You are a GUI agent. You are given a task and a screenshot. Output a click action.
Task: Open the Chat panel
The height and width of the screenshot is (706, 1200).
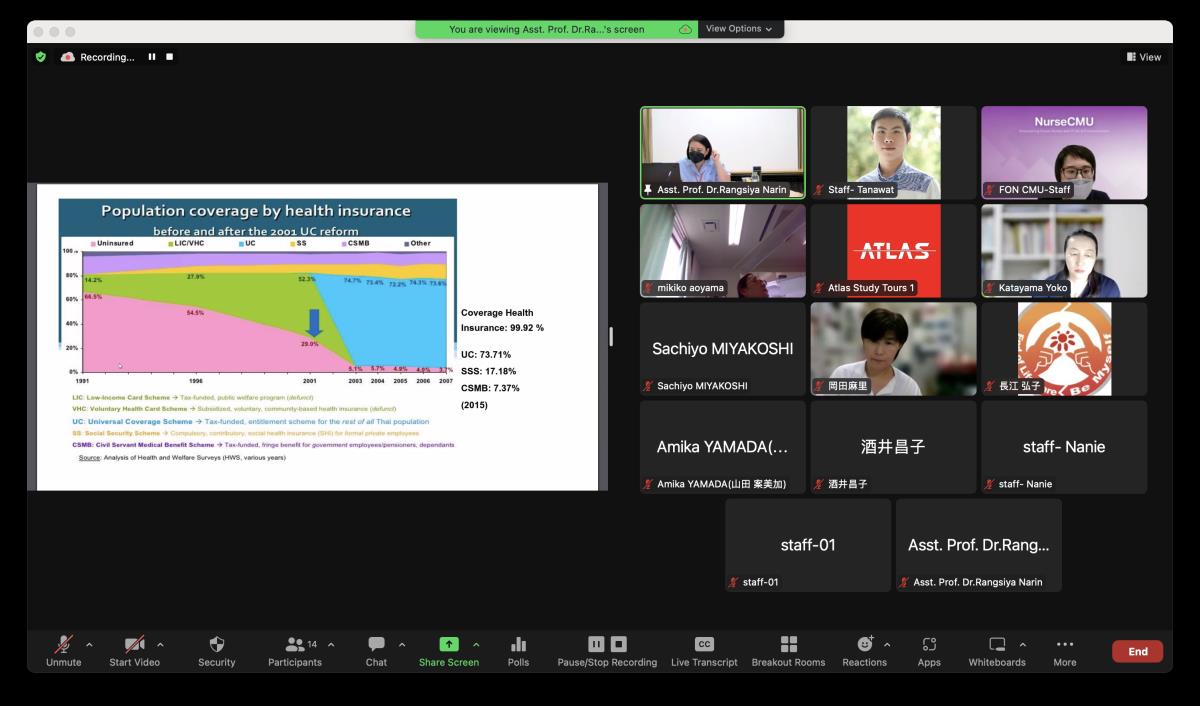click(x=376, y=645)
